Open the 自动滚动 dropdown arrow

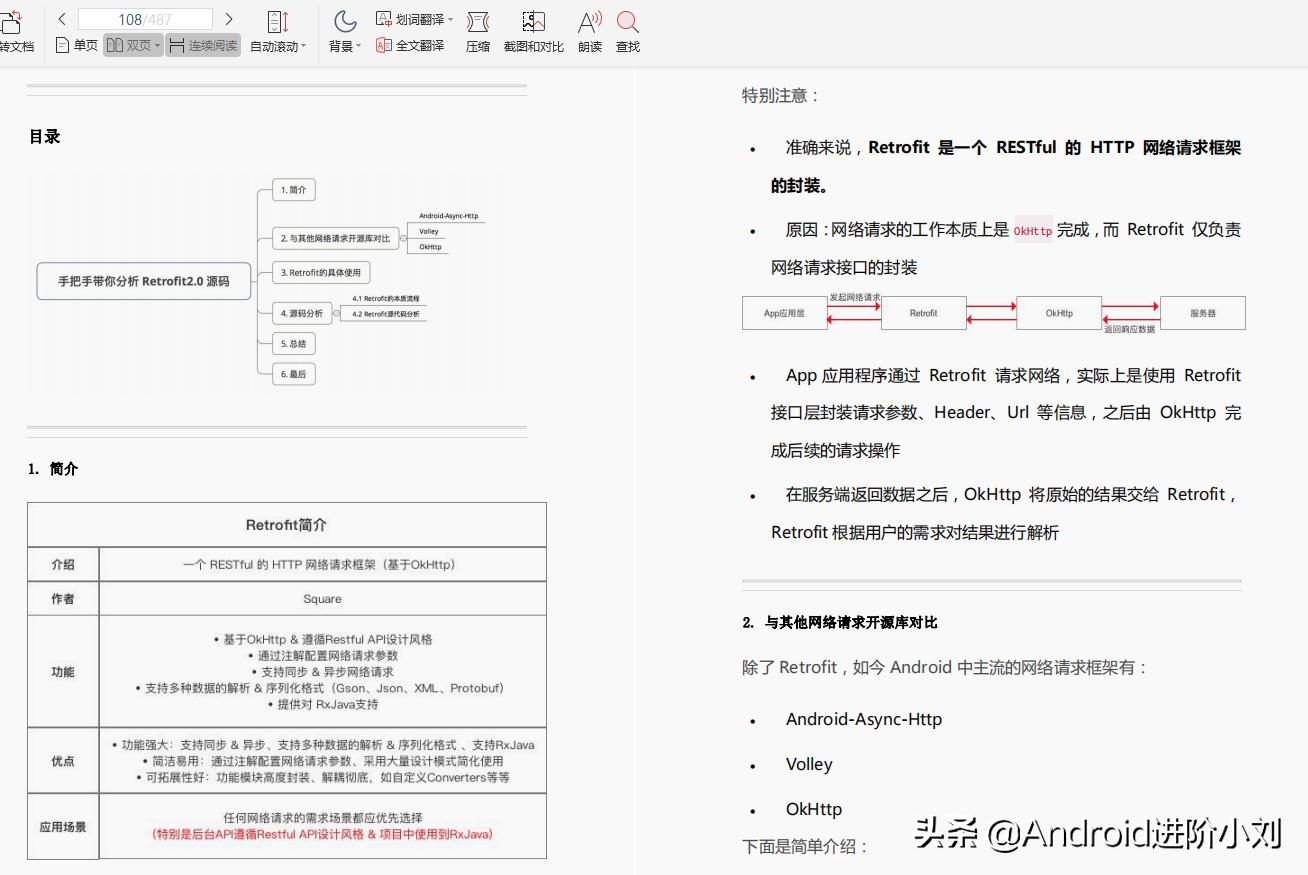[x=304, y=47]
